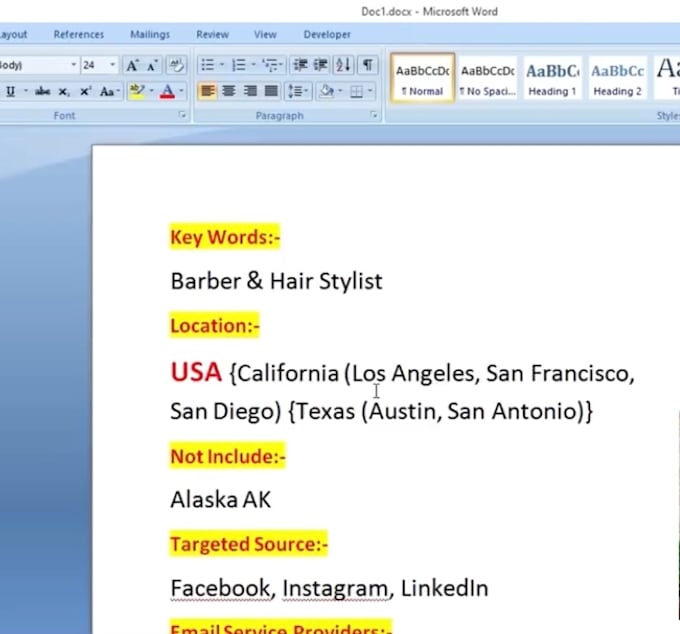Open the Review tab
Screen dimensions: 680x634
pyautogui.click(x=212, y=34)
